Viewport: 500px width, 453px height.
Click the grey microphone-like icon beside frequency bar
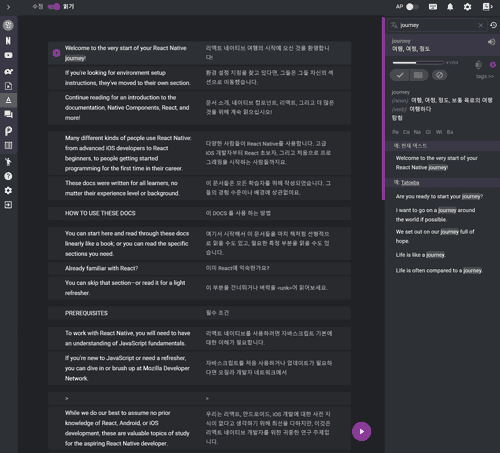pyautogui.click(x=478, y=65)
